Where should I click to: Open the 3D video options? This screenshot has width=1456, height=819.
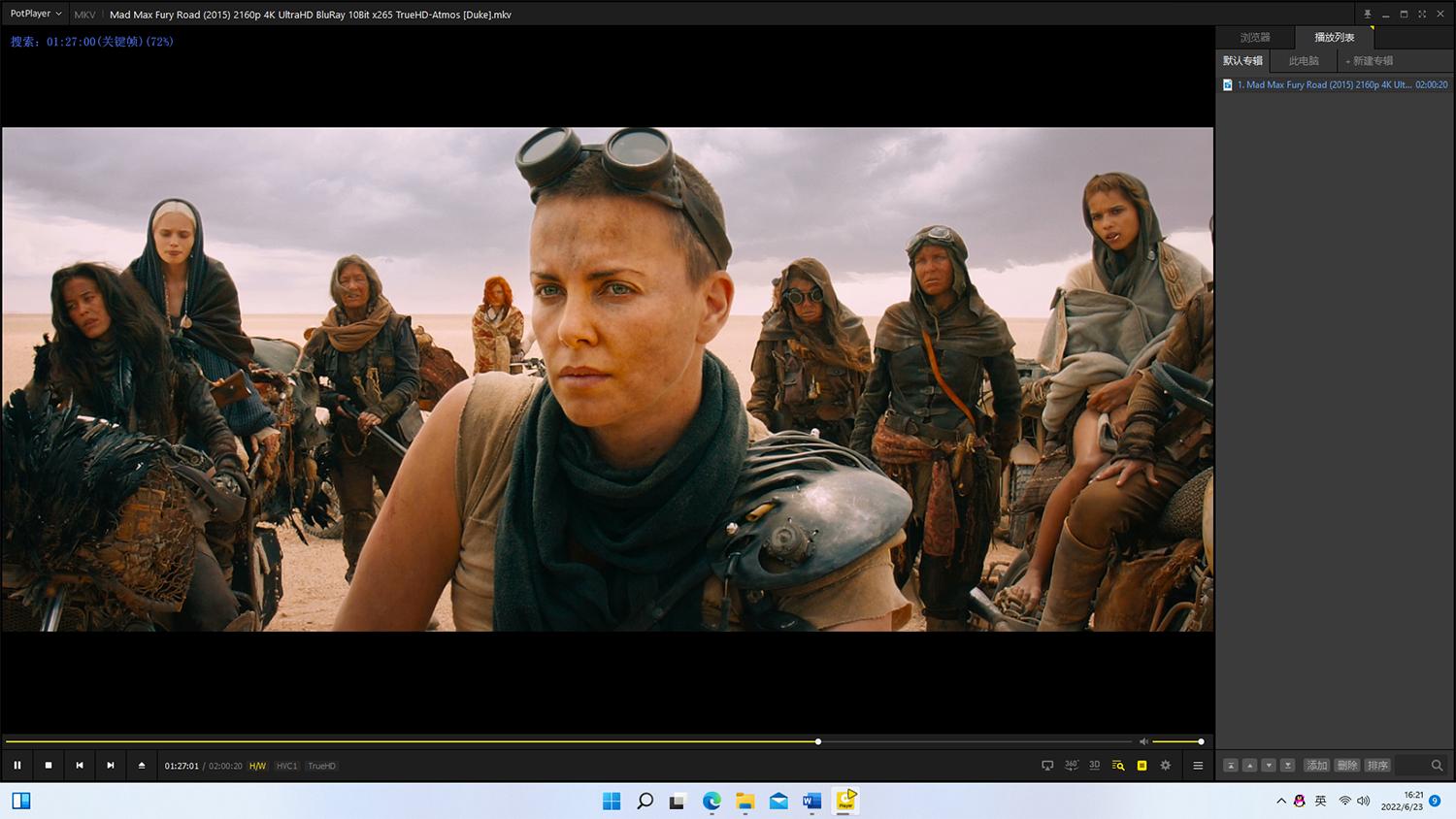(x=1094, y=766)
